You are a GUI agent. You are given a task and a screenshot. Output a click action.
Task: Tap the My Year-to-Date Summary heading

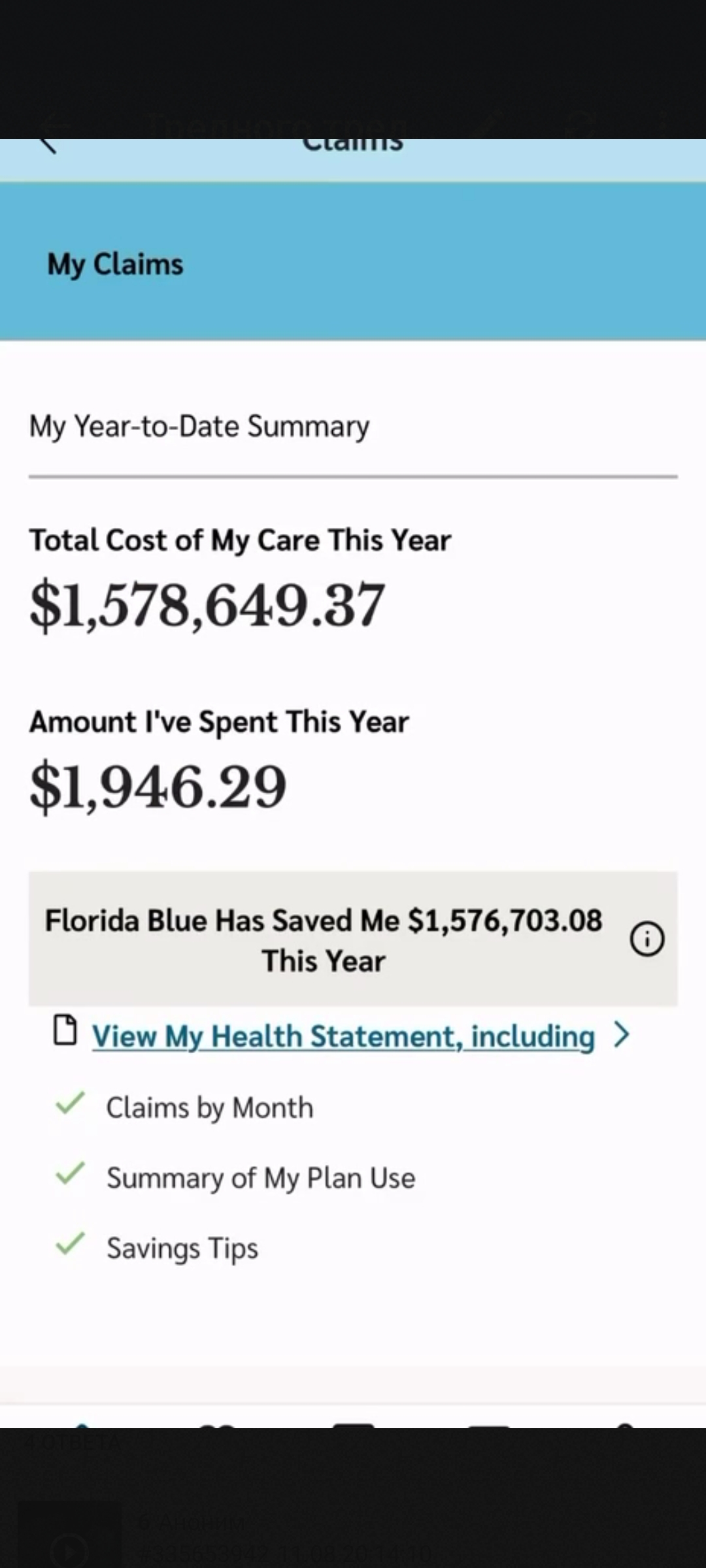point(199,427)
